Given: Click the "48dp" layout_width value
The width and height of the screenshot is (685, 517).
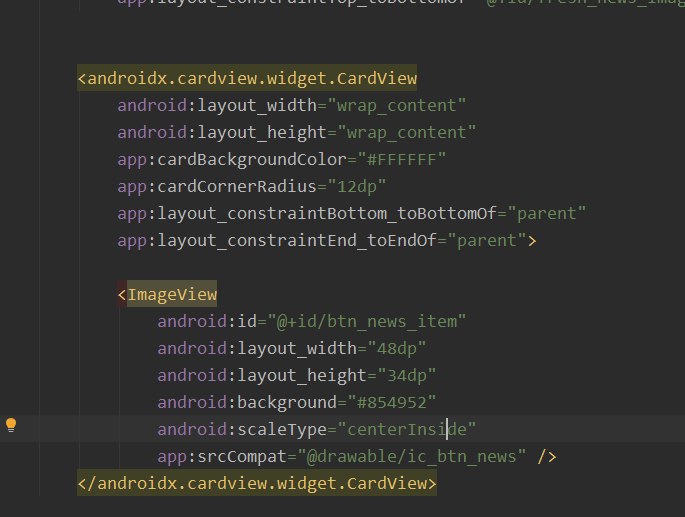Looking at the screenshot, I should tap(397, 349).
